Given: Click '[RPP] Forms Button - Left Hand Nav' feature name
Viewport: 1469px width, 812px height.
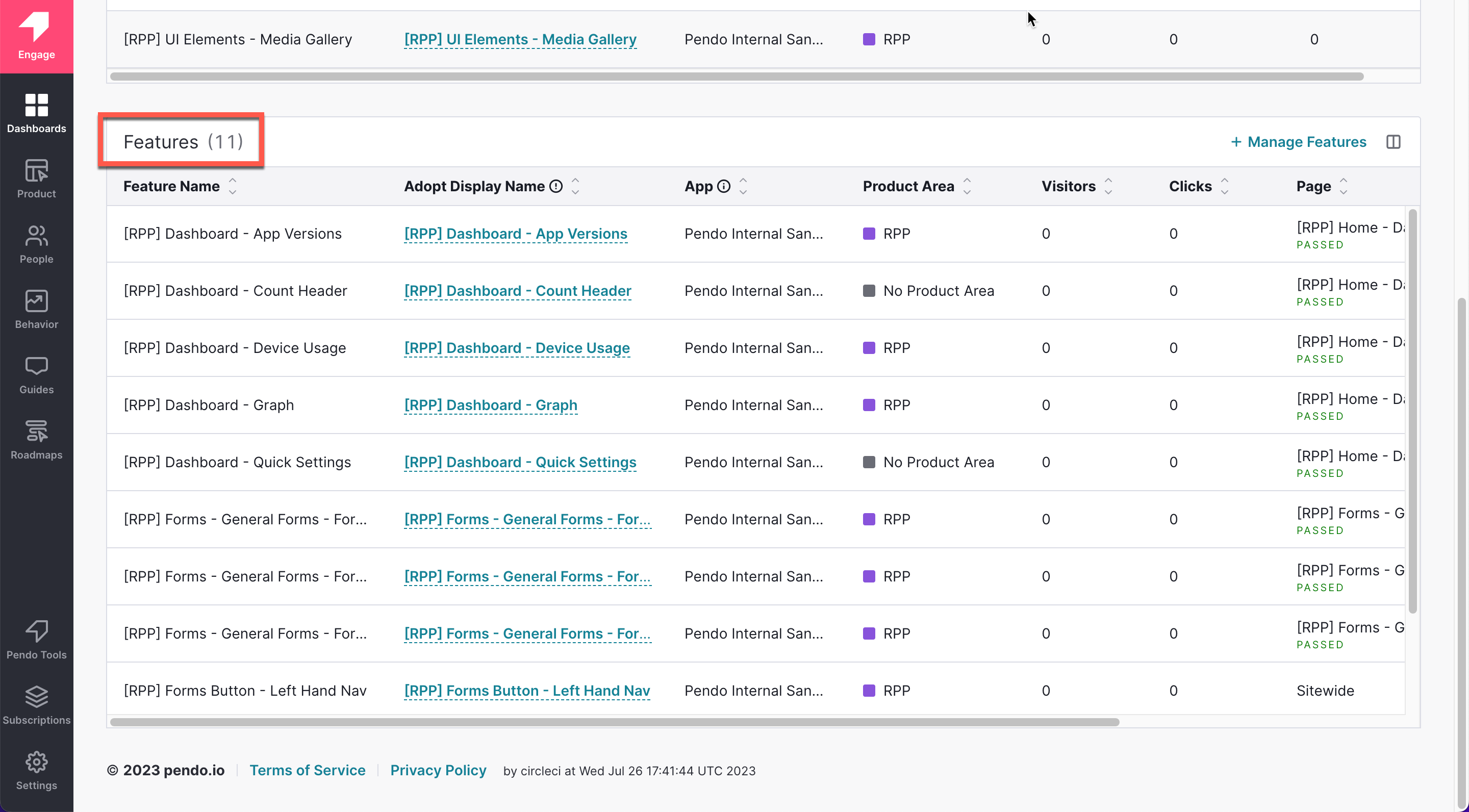Looking at the screenshot, I should 245,691.
